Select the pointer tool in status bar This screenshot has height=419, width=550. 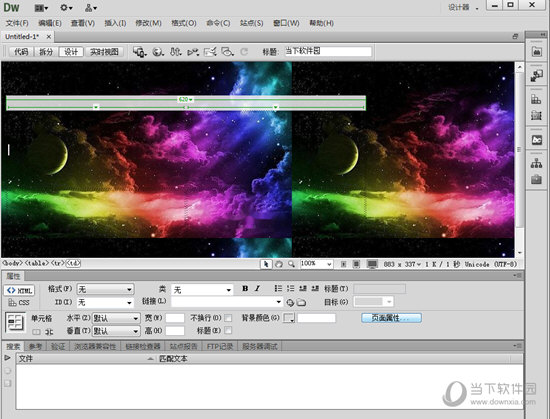266,264
